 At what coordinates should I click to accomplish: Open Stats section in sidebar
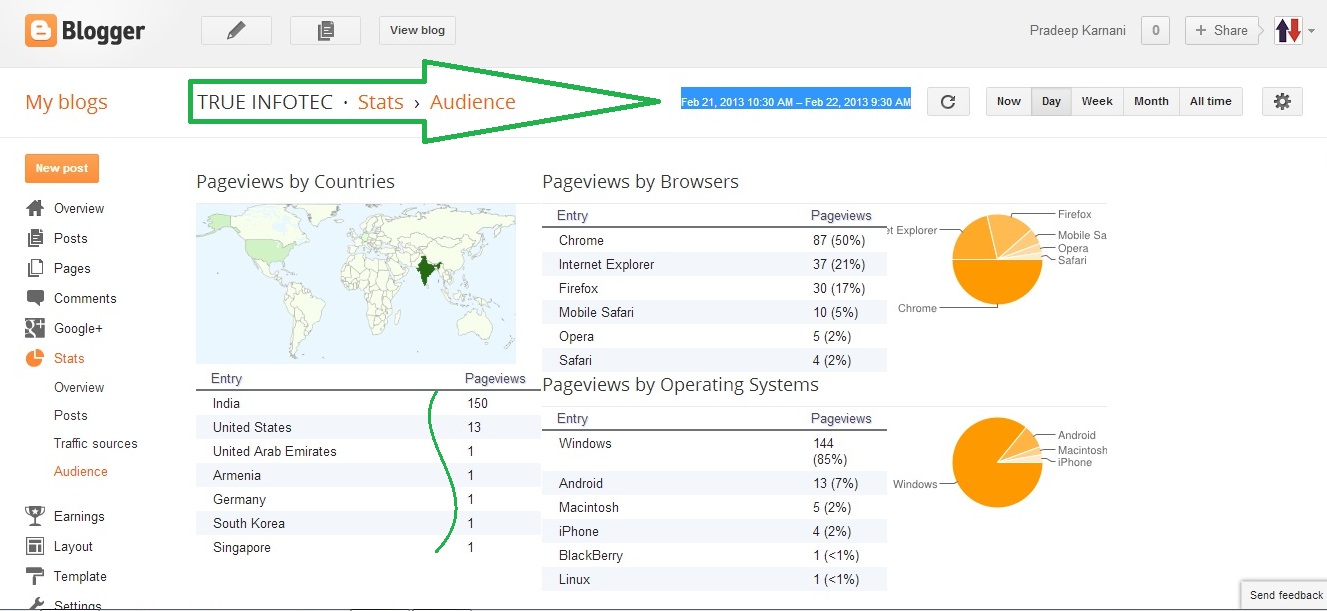click(x=69, y=358)
